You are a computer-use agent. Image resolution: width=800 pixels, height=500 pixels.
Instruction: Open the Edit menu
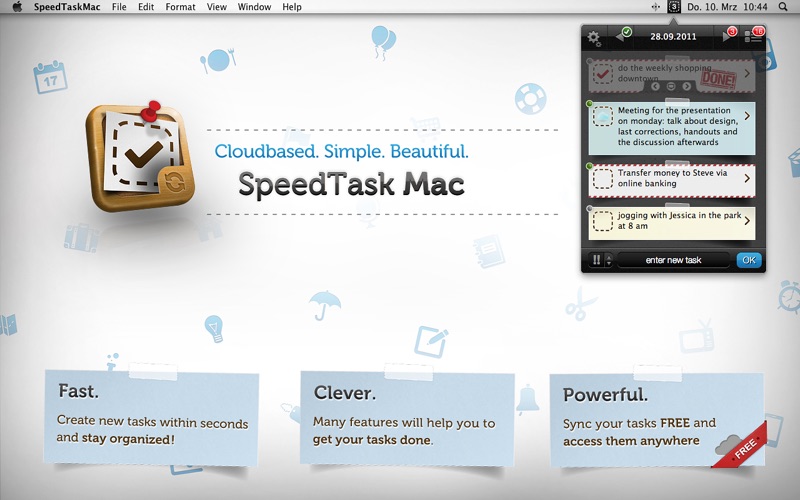point(146,7)
